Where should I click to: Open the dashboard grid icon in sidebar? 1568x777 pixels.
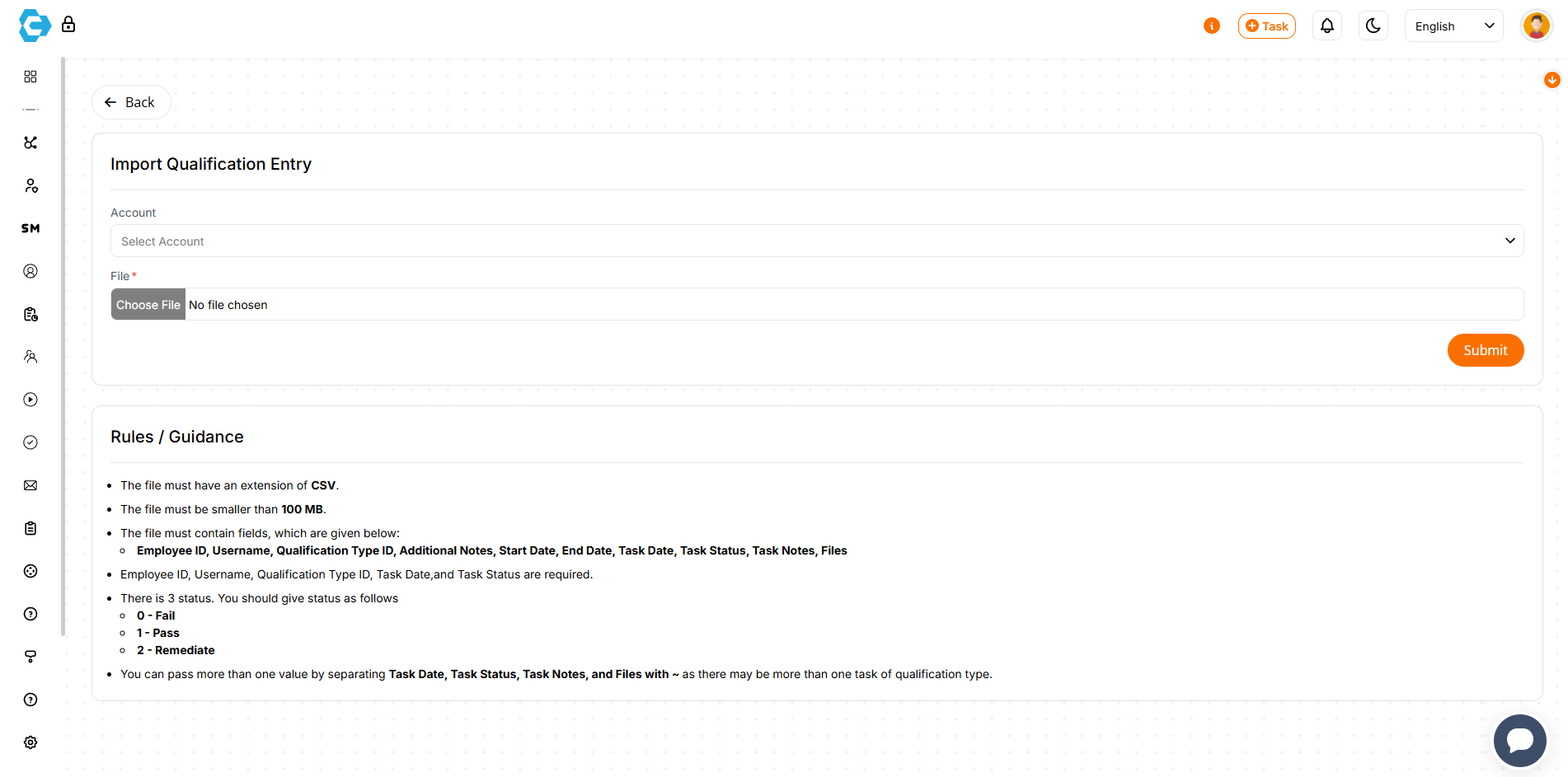click(31, 77)
